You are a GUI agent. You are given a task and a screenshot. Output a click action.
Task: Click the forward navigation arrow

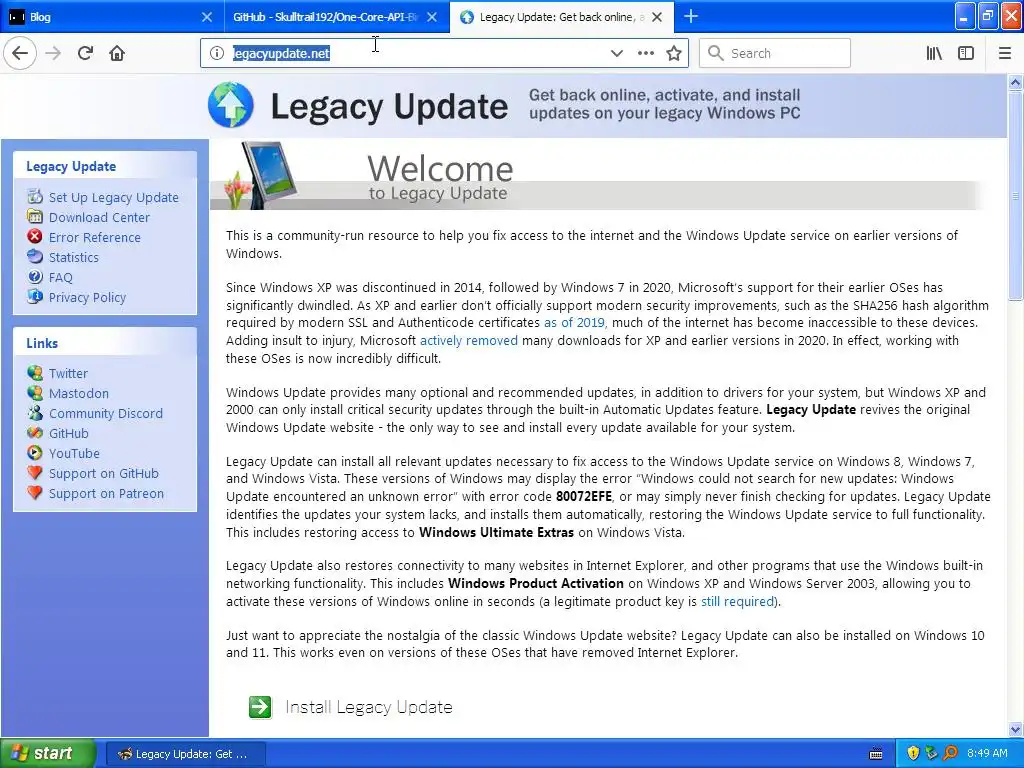(53, 53)
